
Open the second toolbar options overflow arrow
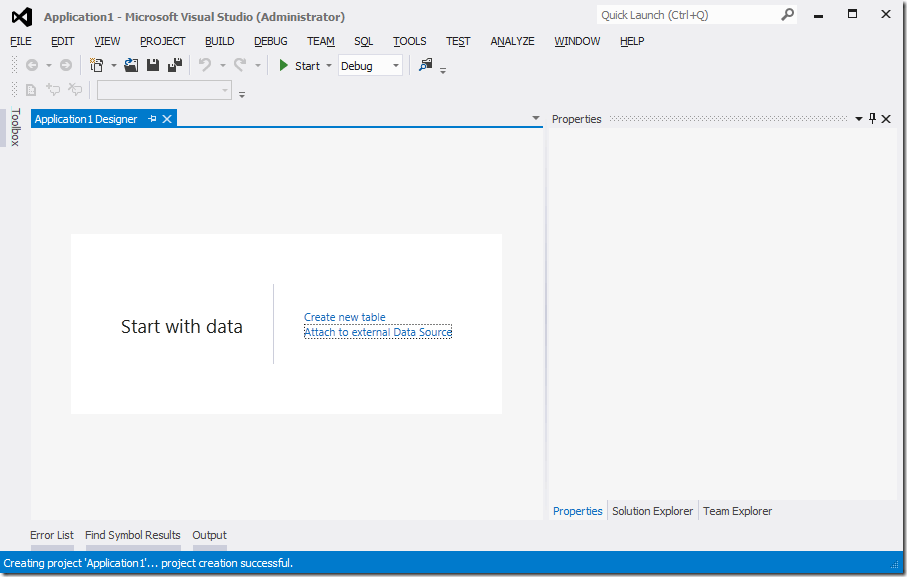tap(242, 94)
